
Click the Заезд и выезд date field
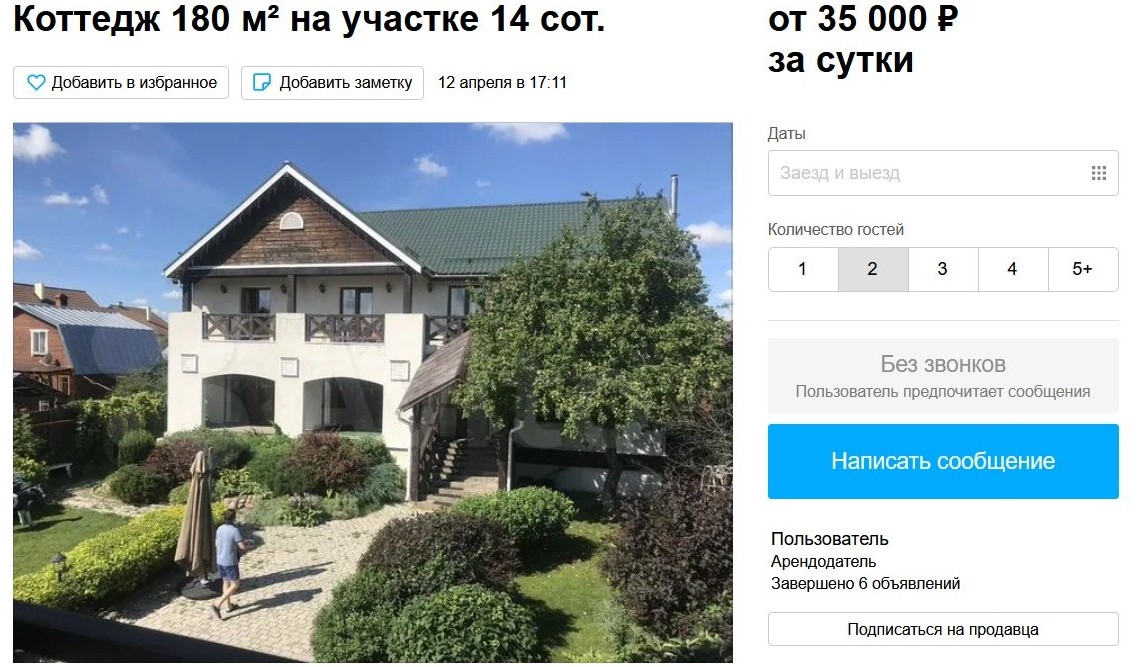(943, 173)
